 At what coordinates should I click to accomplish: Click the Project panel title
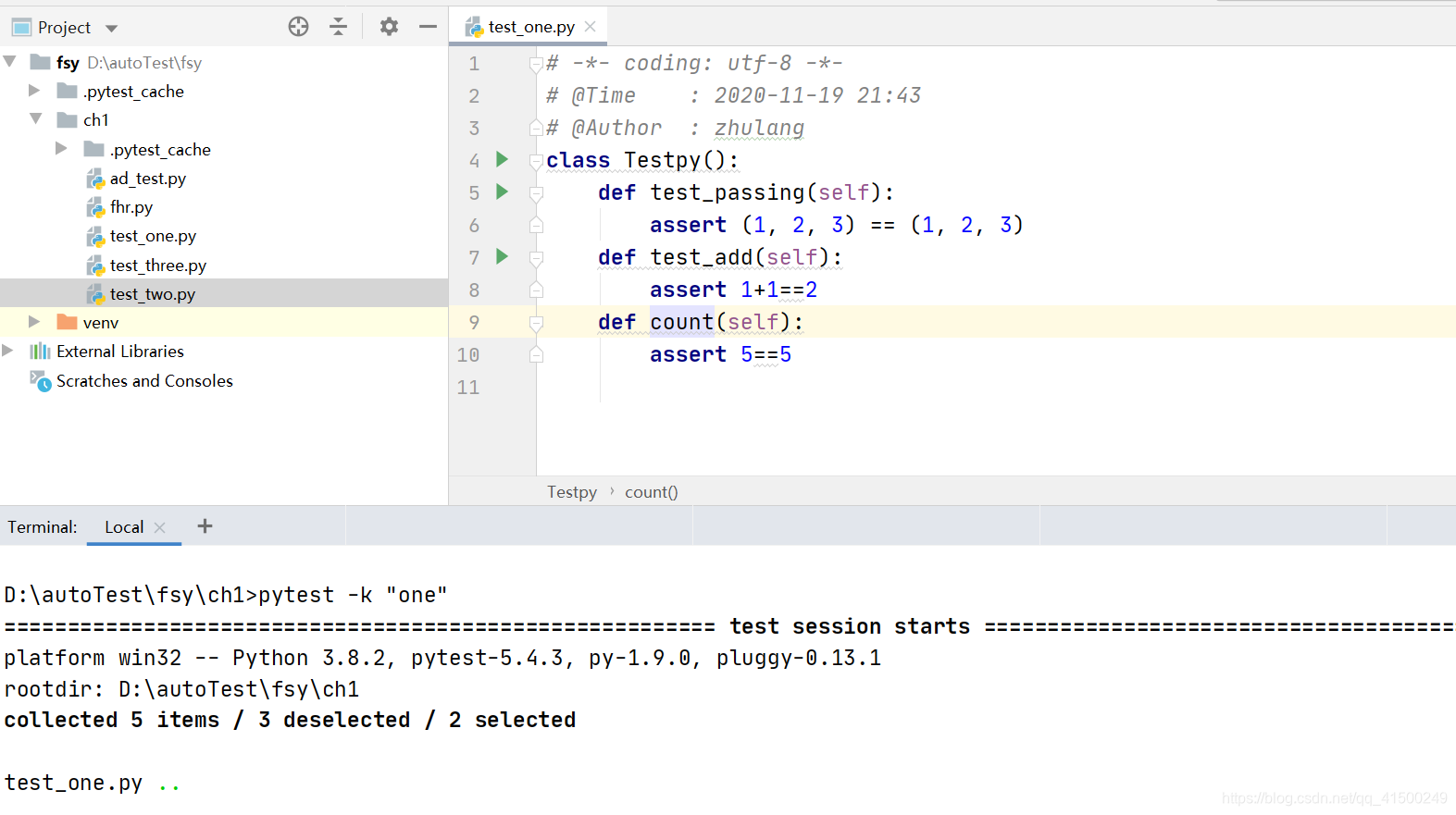(x=64, y=28)
